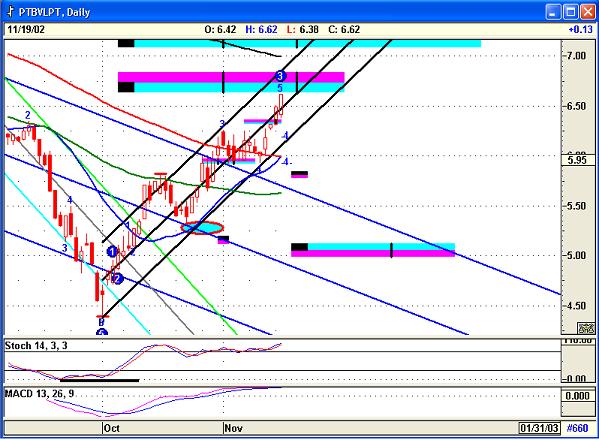Click the +0.13 change value
The image size is (599, 440).
point(580,29)
